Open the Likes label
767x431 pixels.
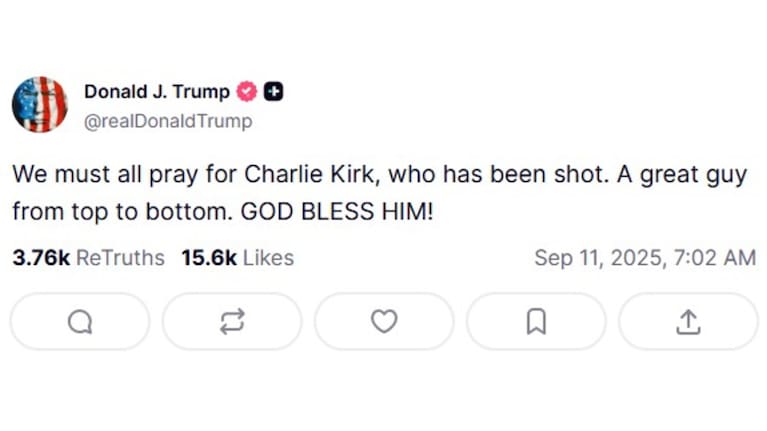click(x=268, y=258)
